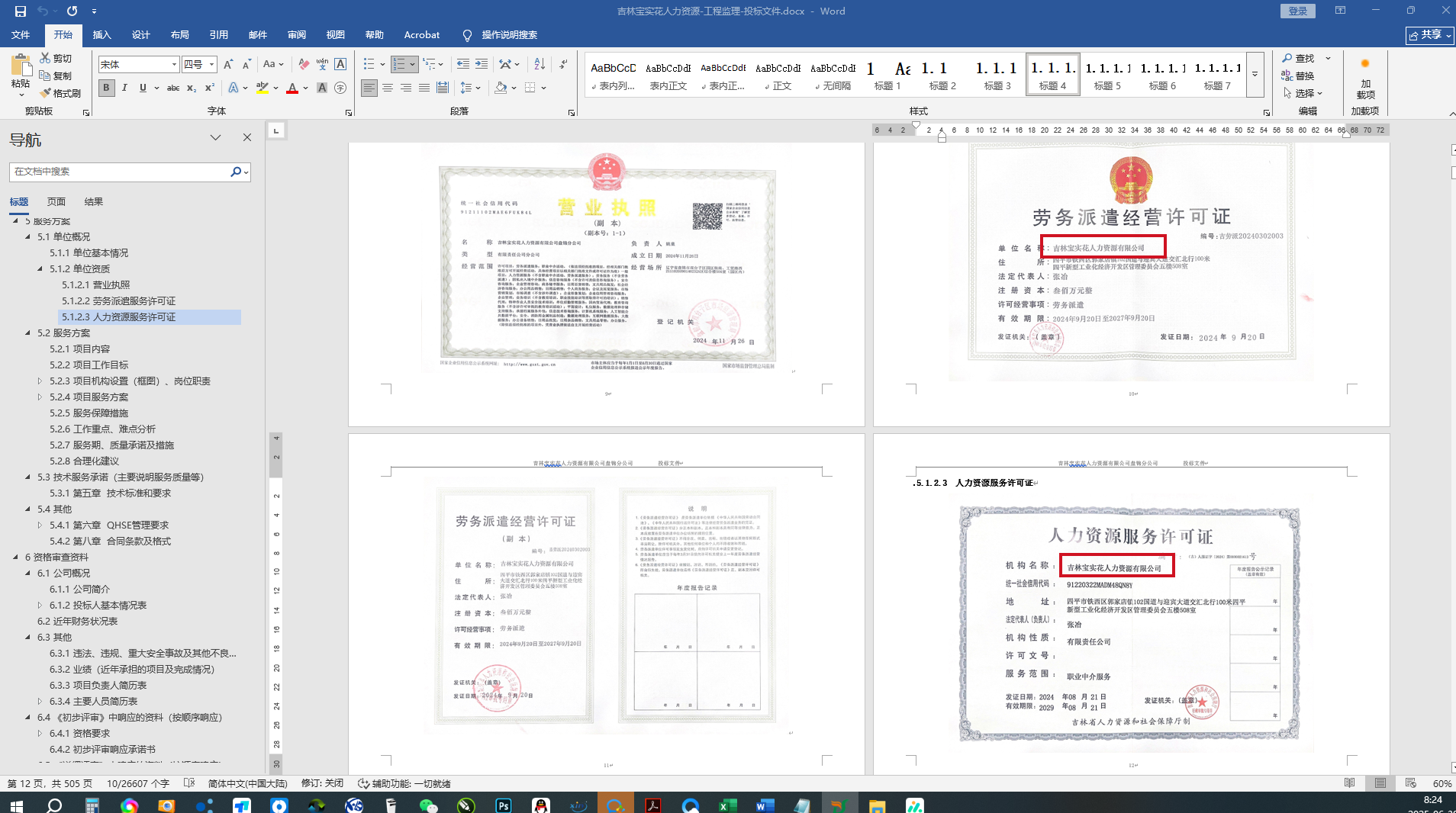The width and height of the screenshot is (1456, 813).
Task: Open the phonetic guide tool
Action: tap(322, 65)
